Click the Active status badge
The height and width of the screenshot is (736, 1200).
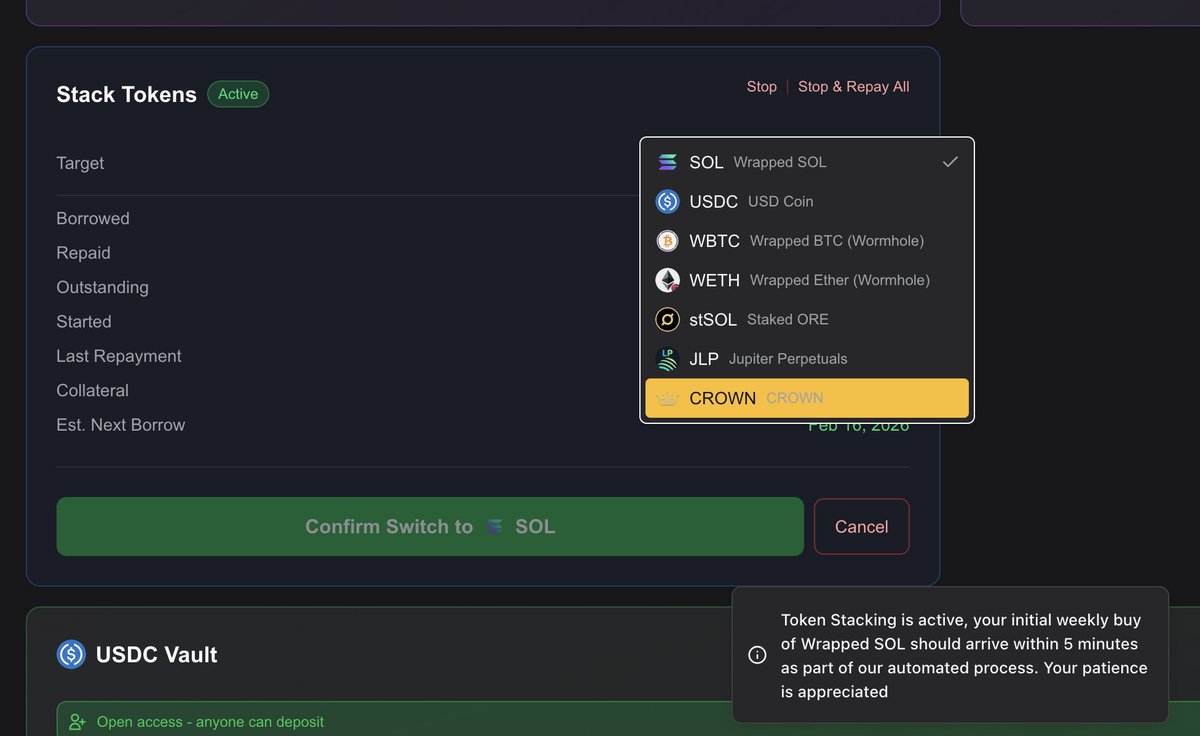point(238,94)
